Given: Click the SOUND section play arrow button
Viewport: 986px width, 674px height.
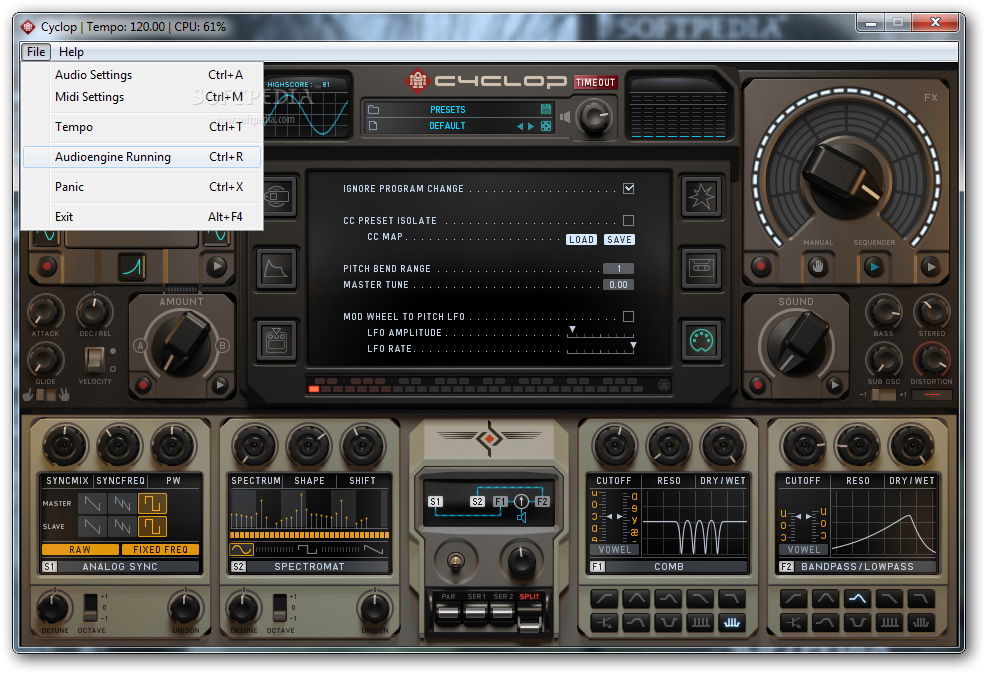Looking at the screenshot, I should (834, 384).
